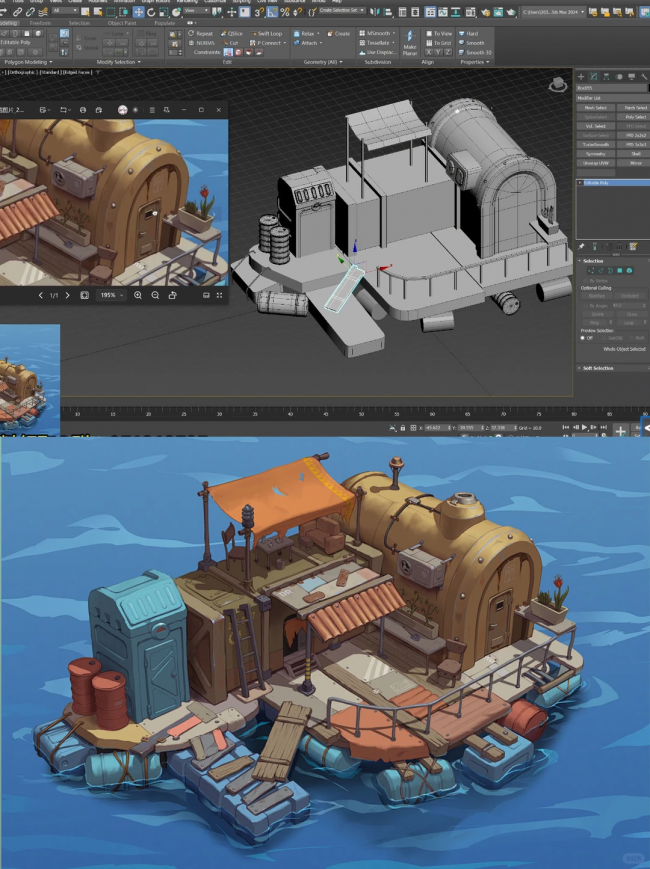Open the Polygon Modeling ribbon panel menu
650x869 pixels.
(x=30, y=62)
